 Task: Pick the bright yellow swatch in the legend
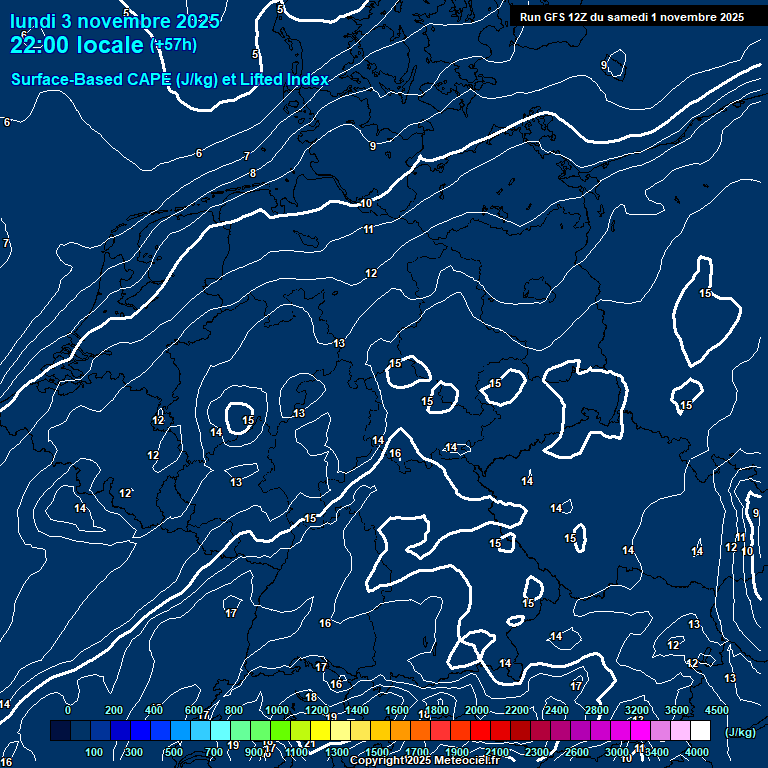320,730
